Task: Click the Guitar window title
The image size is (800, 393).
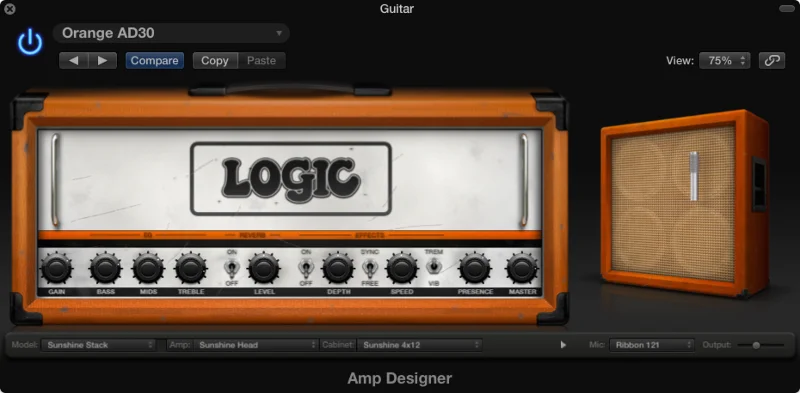Action: (396, 9)
